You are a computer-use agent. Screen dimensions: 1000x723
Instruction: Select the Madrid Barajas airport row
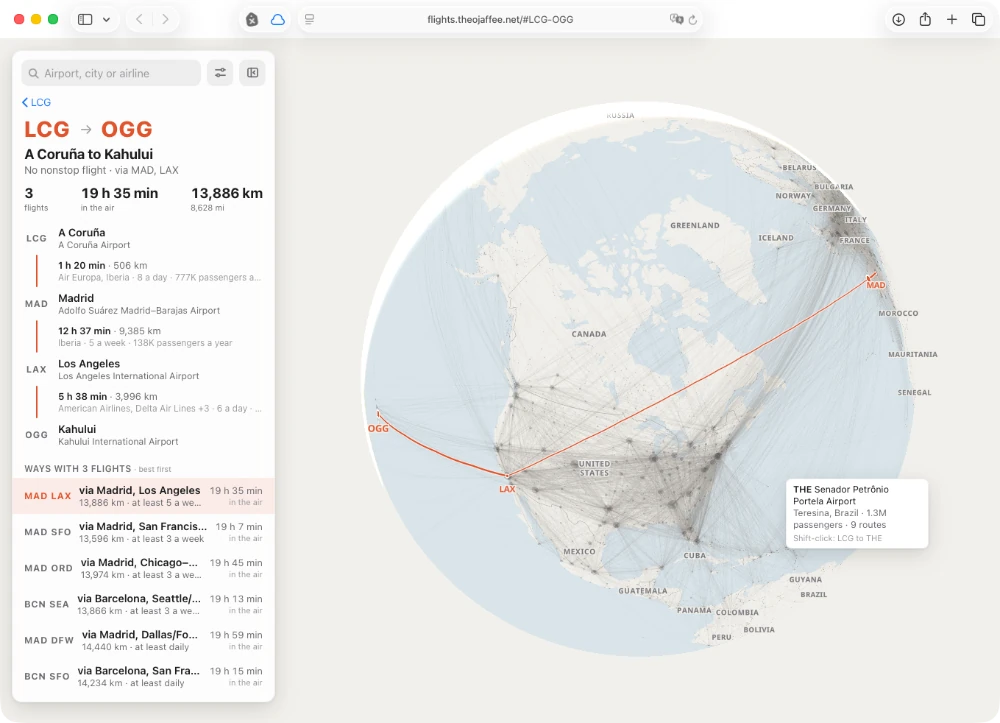(x=143, y=304)
